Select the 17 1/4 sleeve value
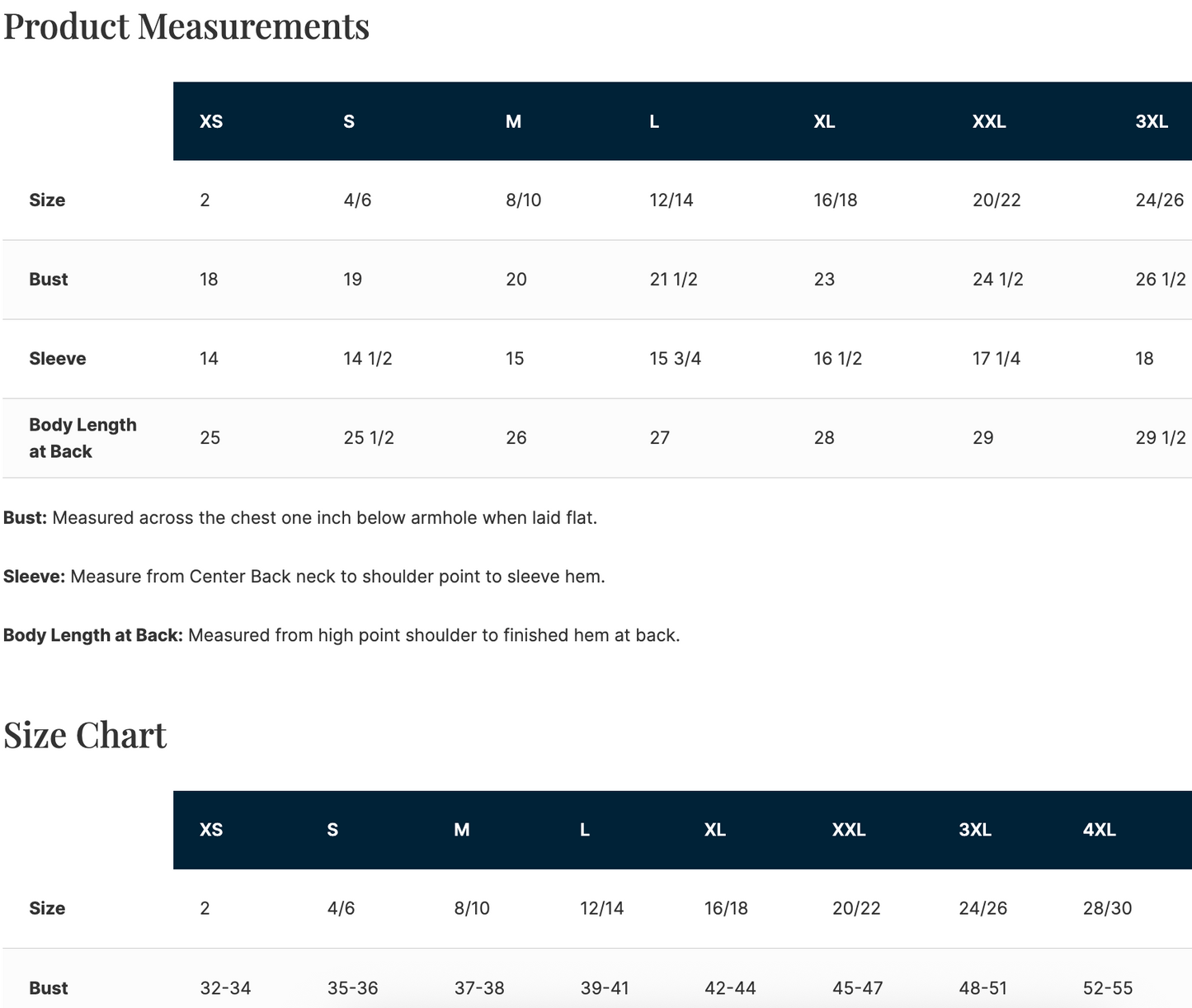The height and width of the screenshot is (1008, 1192). [x=996, y=359]
